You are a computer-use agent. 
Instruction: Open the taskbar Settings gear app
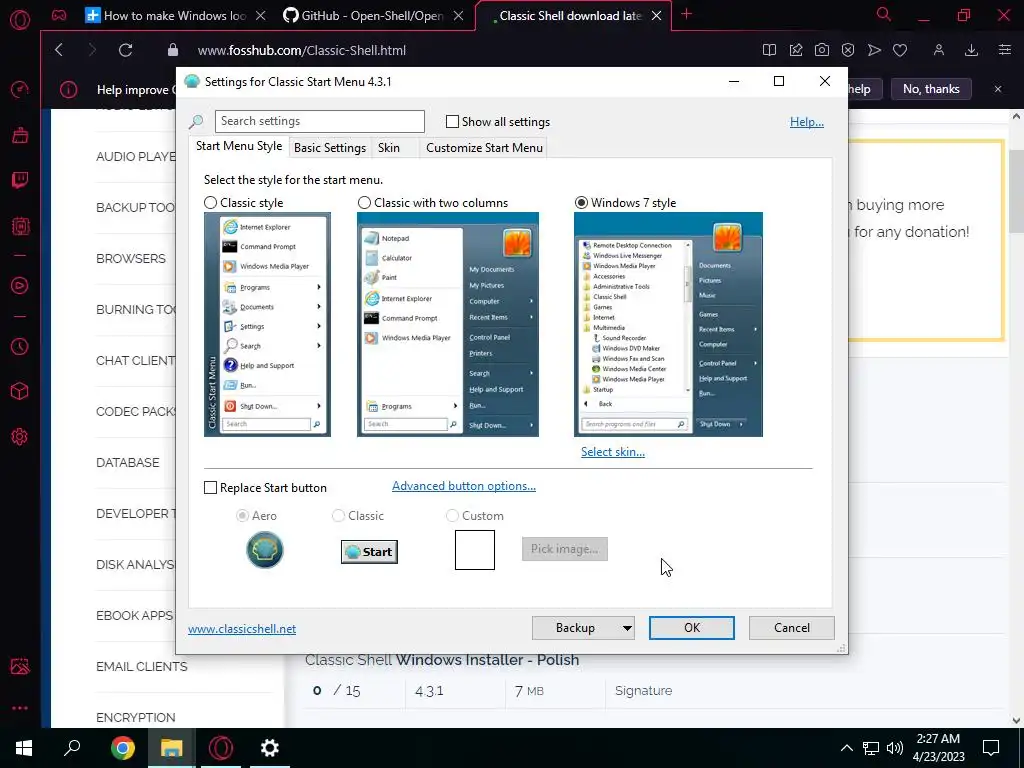point(270,748)
